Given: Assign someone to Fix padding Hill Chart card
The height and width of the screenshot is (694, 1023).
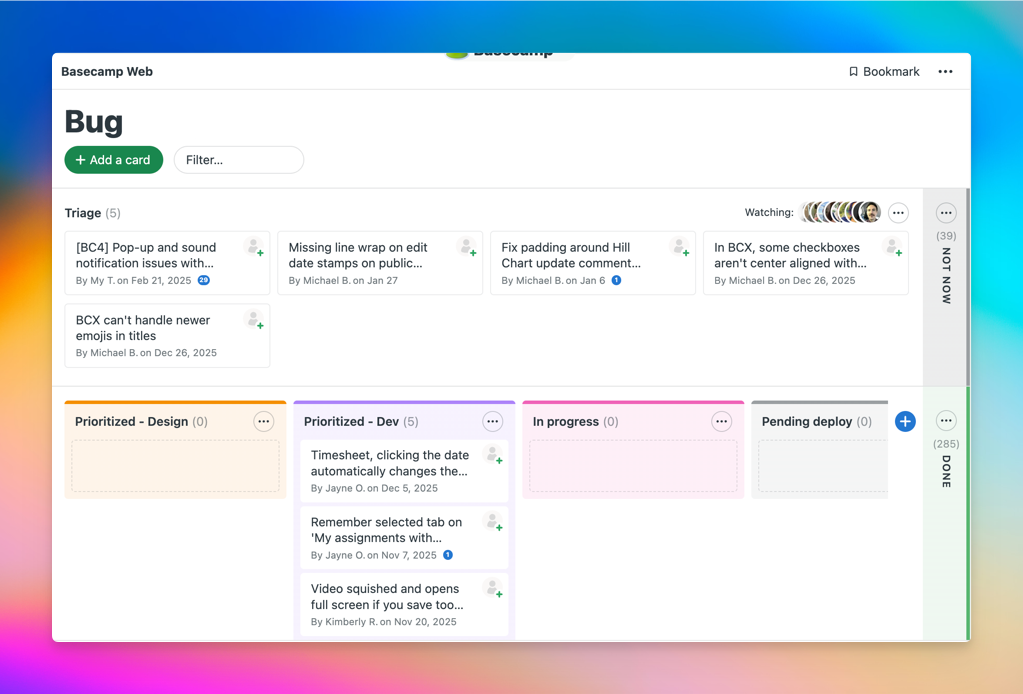Looking at the screenshot, I should click(679, 247).
